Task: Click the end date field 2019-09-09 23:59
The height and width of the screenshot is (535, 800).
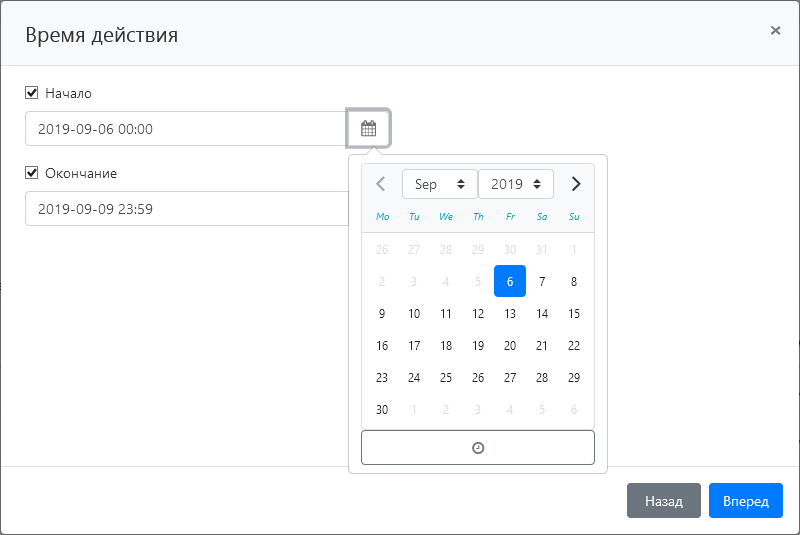Action: pos(185,208)
